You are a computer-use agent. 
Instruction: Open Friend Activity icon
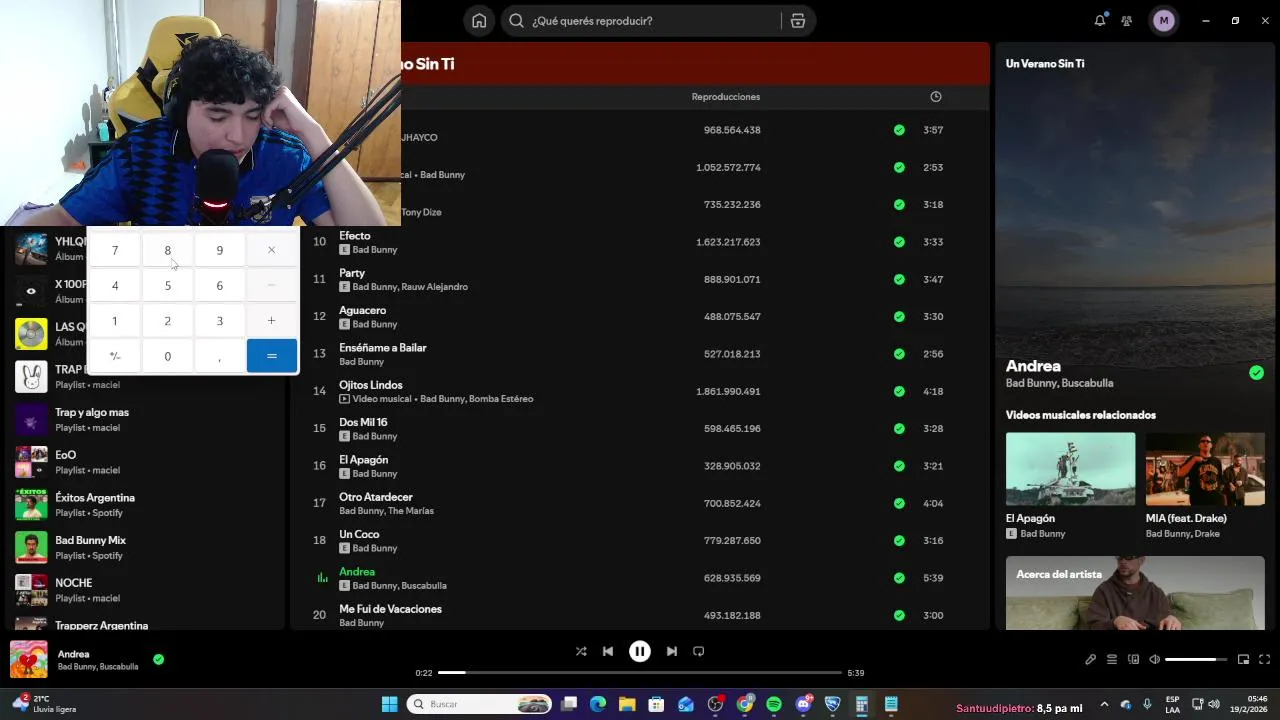pyautogui.click(x=1127, y=21)
